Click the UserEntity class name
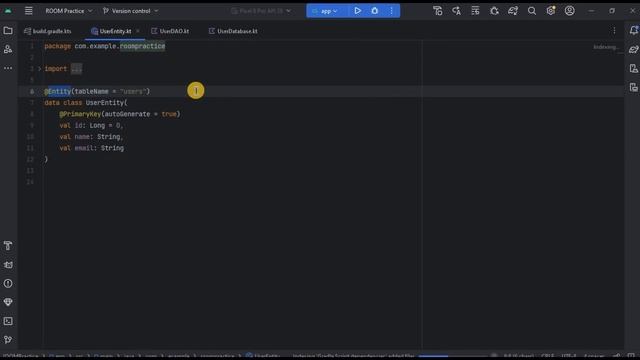This screenshot has height=360, width=640. (104, 103)
